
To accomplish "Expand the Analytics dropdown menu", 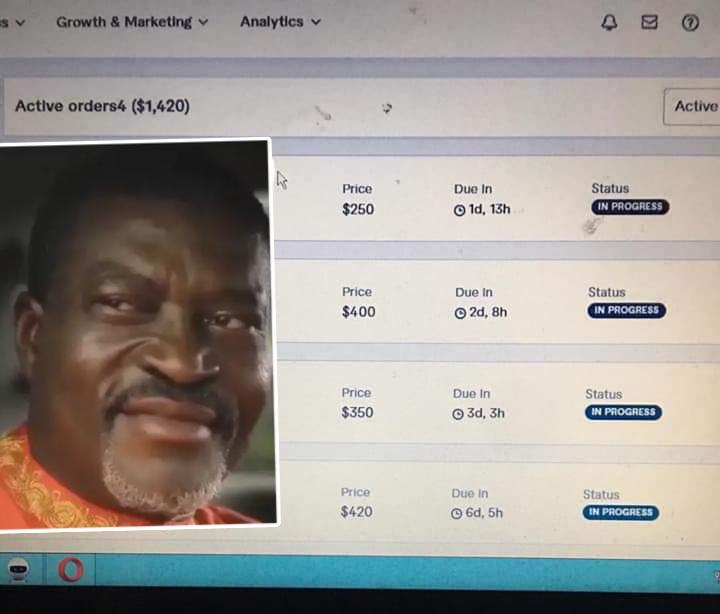I will pos(316,22).
